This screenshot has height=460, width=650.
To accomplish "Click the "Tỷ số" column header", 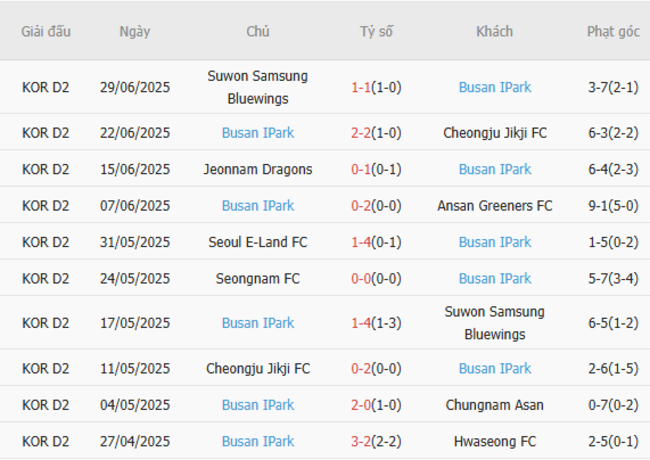I will click(x=377, y=31).
